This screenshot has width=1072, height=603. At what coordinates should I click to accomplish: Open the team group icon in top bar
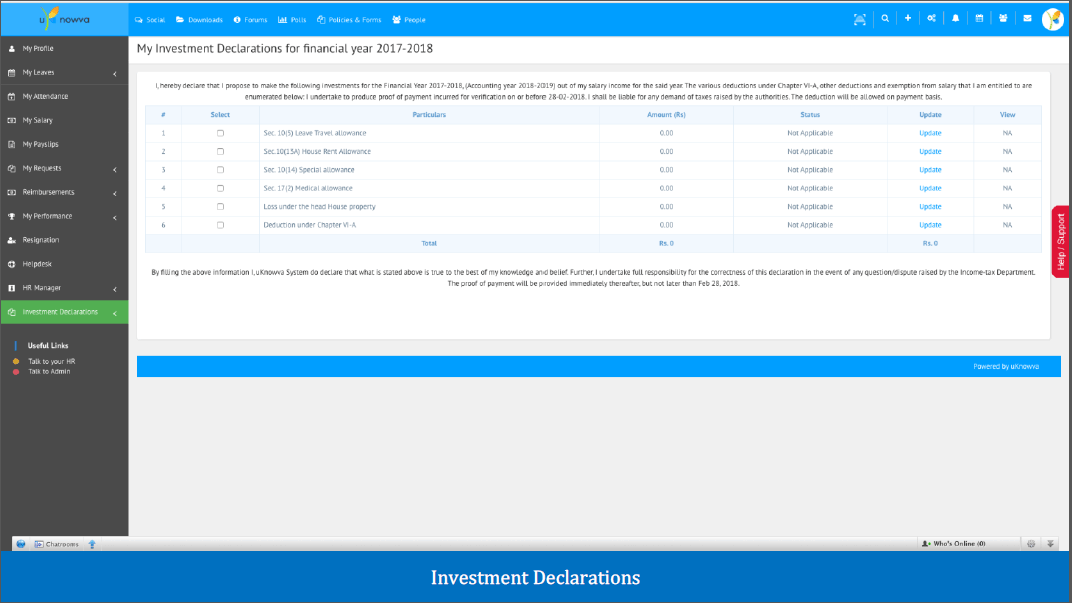(x=1003, y=18)
